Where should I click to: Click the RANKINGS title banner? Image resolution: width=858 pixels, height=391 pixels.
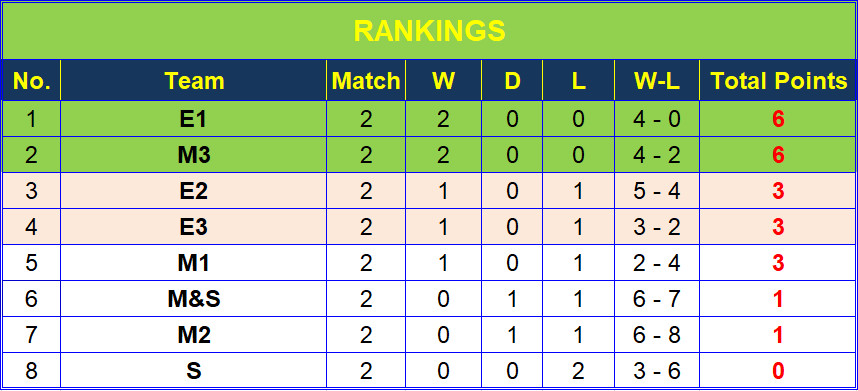tap(429, 31)
